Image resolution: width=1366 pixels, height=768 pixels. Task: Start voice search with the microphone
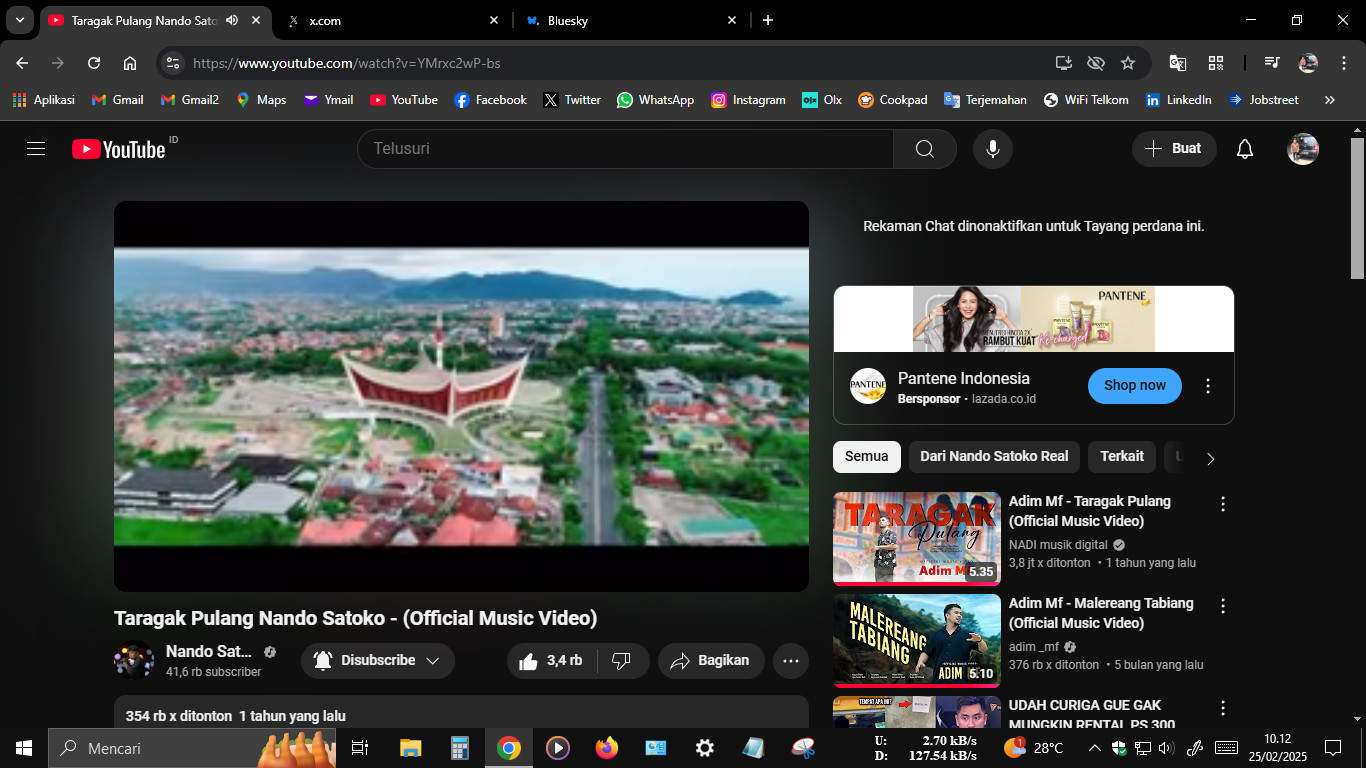pos(993,149)
